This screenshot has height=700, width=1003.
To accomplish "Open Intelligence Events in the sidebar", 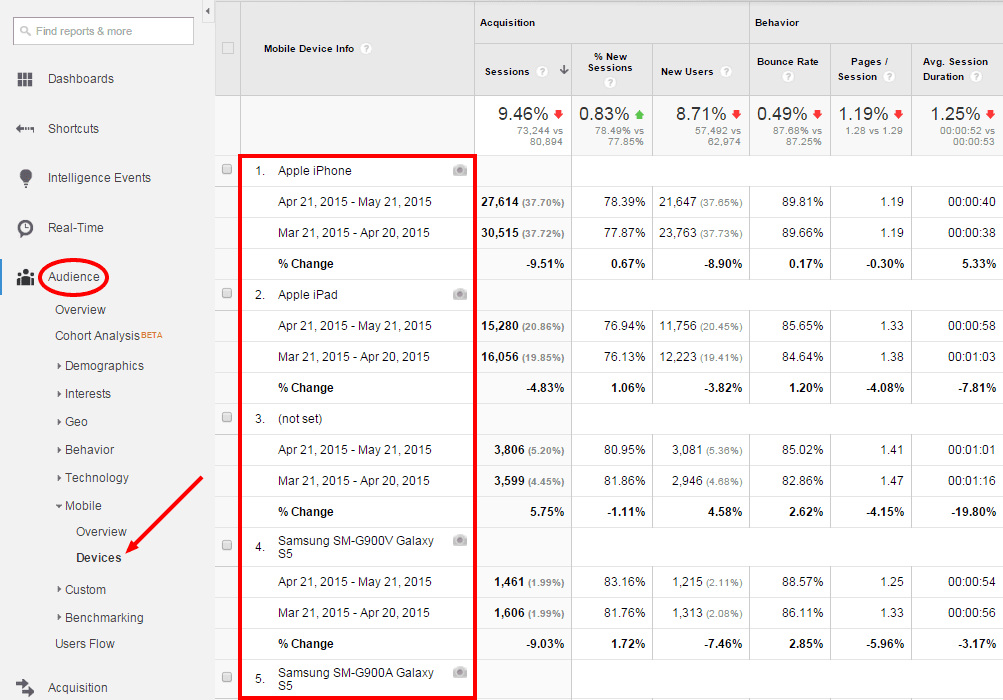I will tap(99, 178).
